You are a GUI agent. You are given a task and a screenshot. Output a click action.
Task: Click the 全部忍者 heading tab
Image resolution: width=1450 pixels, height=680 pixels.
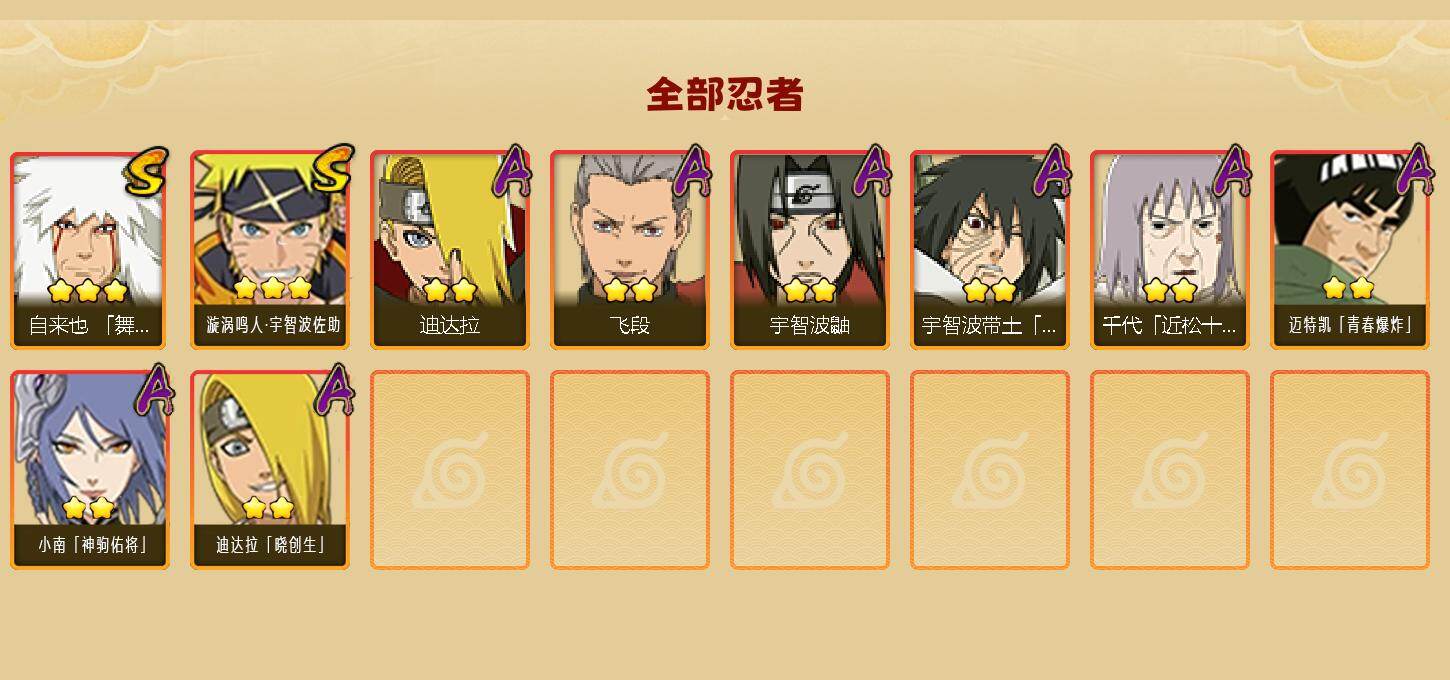click(725, 94)
